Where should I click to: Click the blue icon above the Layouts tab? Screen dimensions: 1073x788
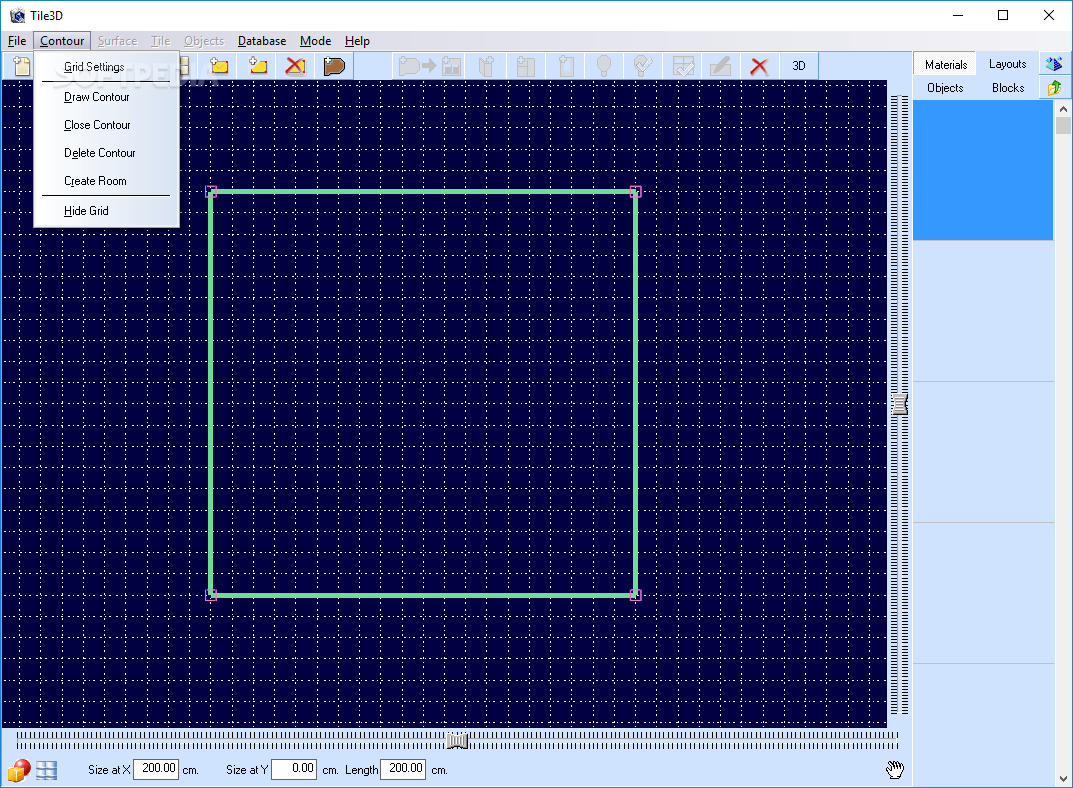coord(1054,62)
